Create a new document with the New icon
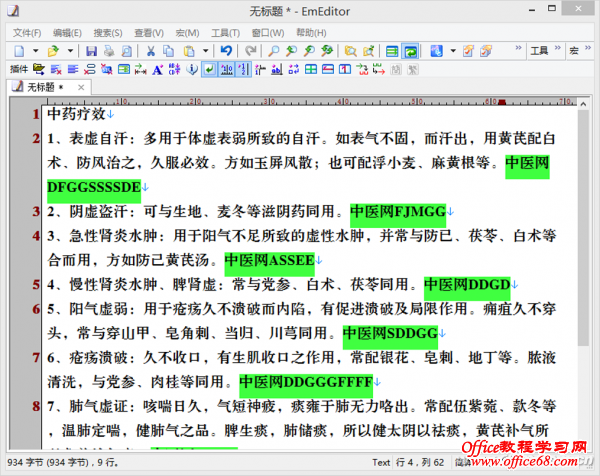This screenshot has height=476, width=600. 19,51
